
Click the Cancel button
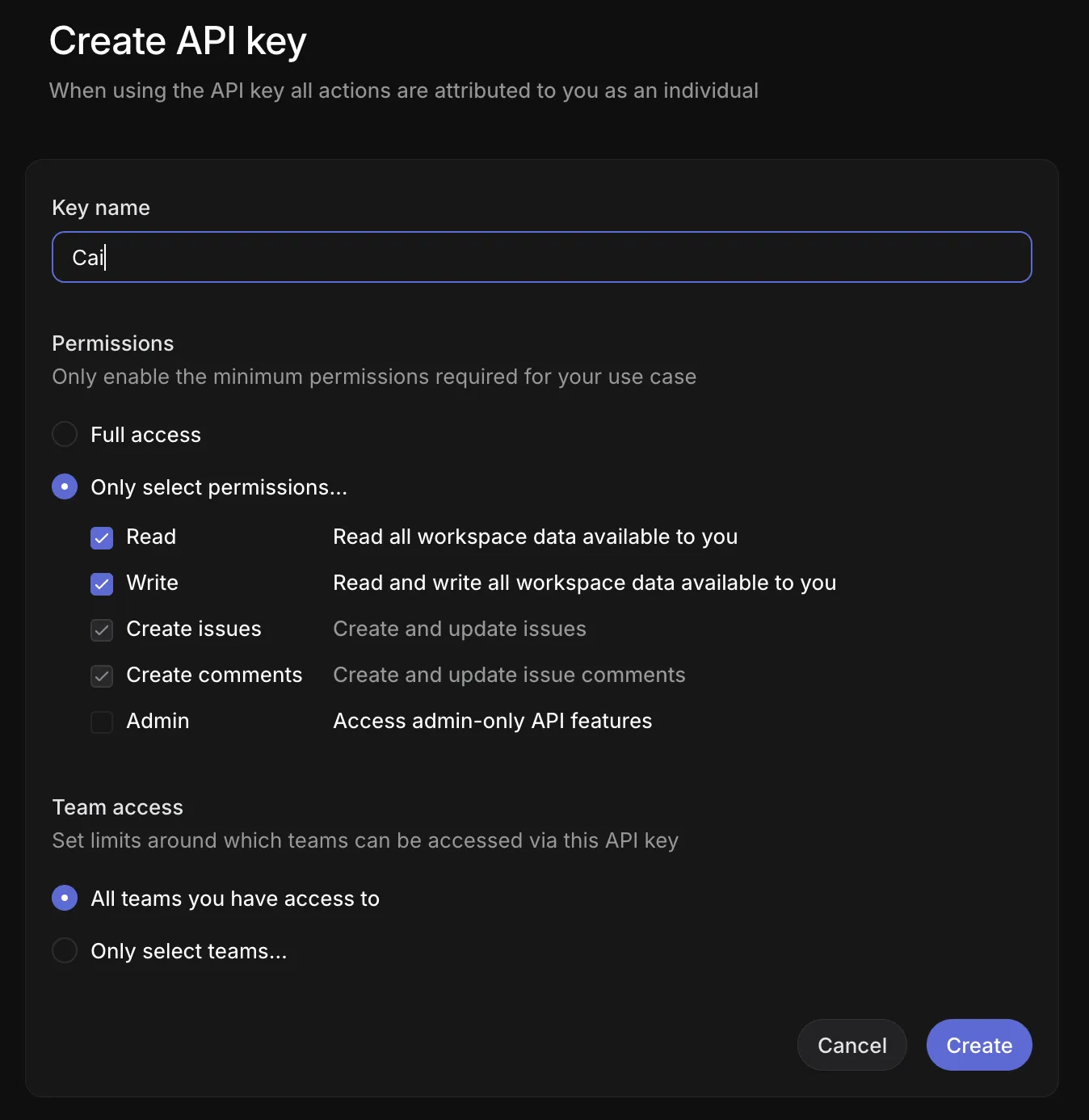[851, 1045]
